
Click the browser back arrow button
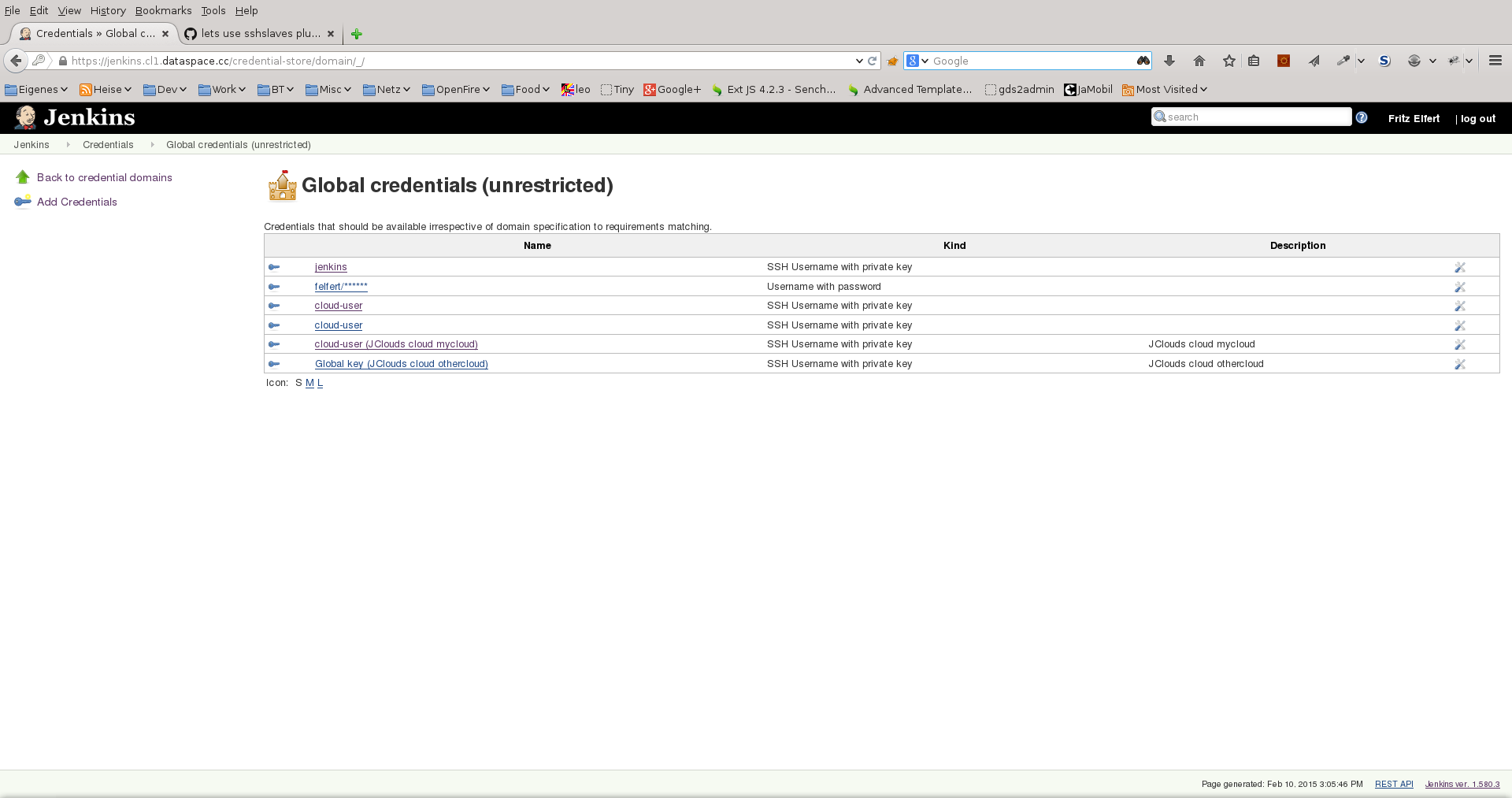[16, 61]
